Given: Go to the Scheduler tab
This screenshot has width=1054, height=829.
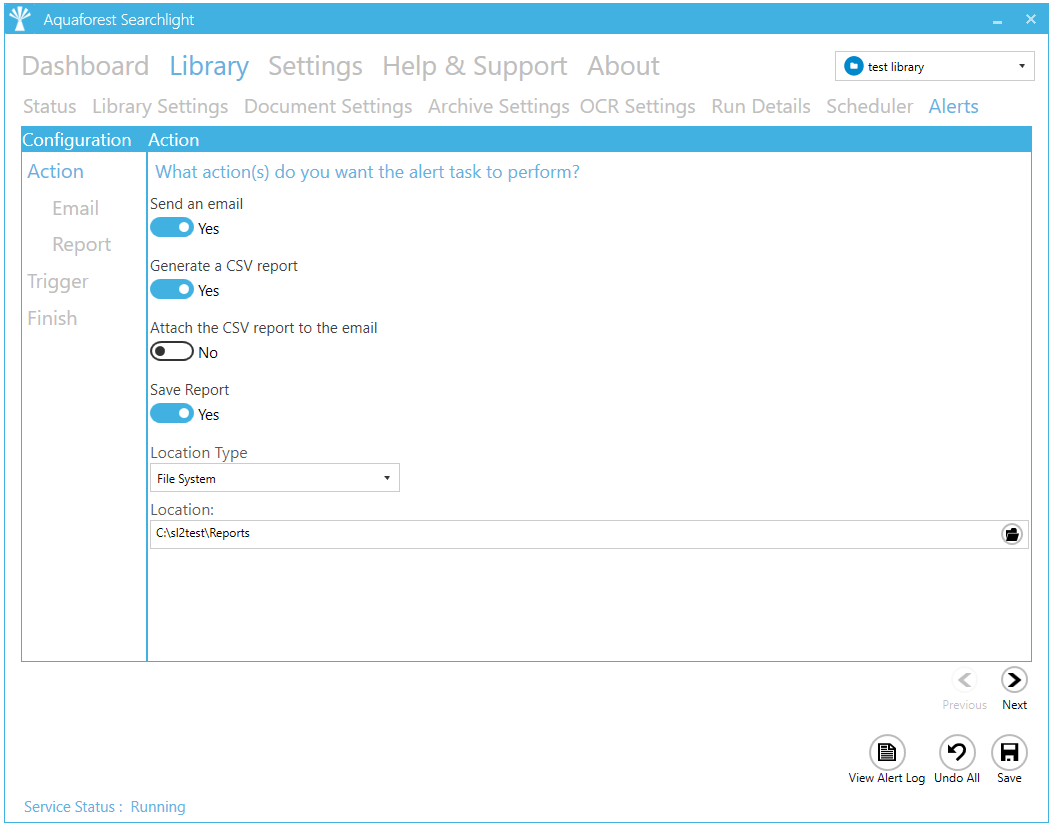Looking at the screenshot, I should coord(869,106).
